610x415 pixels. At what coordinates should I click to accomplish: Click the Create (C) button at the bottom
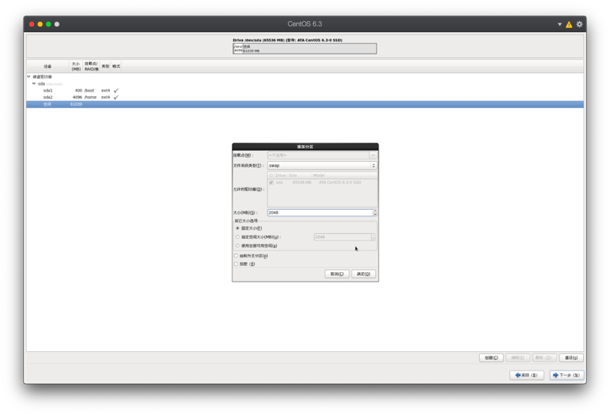point(491,357)
